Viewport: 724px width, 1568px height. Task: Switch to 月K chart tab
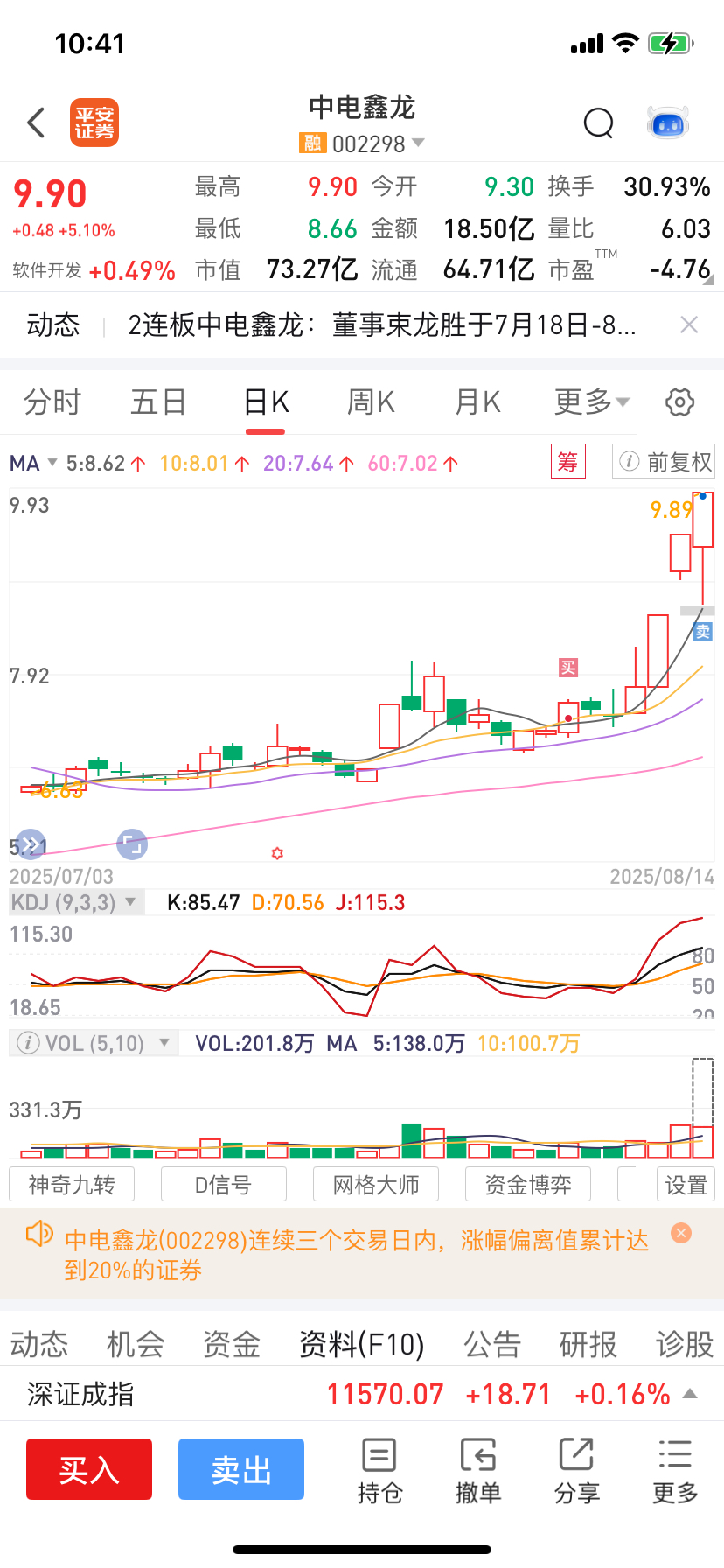(477, 402)
